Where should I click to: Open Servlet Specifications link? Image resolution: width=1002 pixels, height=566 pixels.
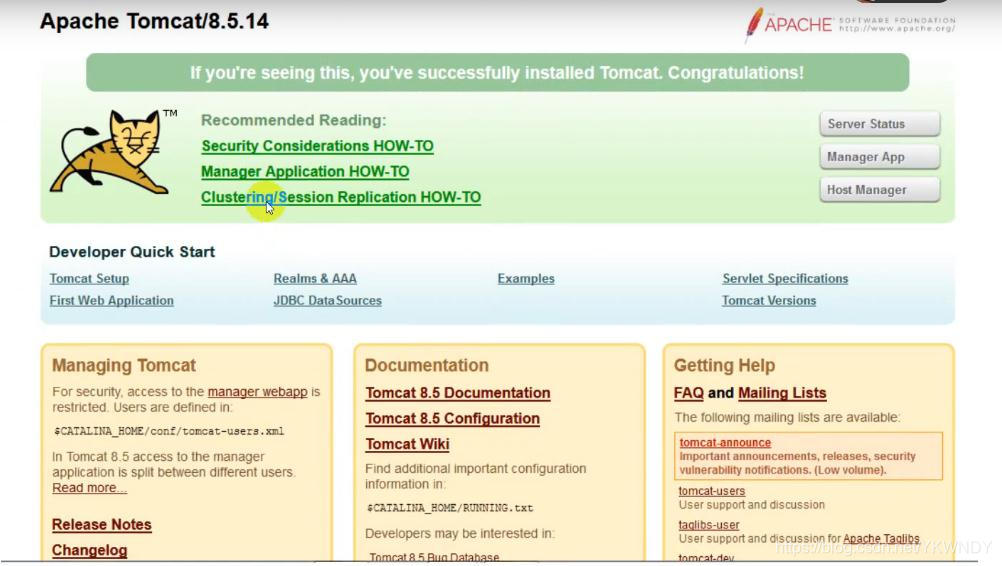point(785,279)
